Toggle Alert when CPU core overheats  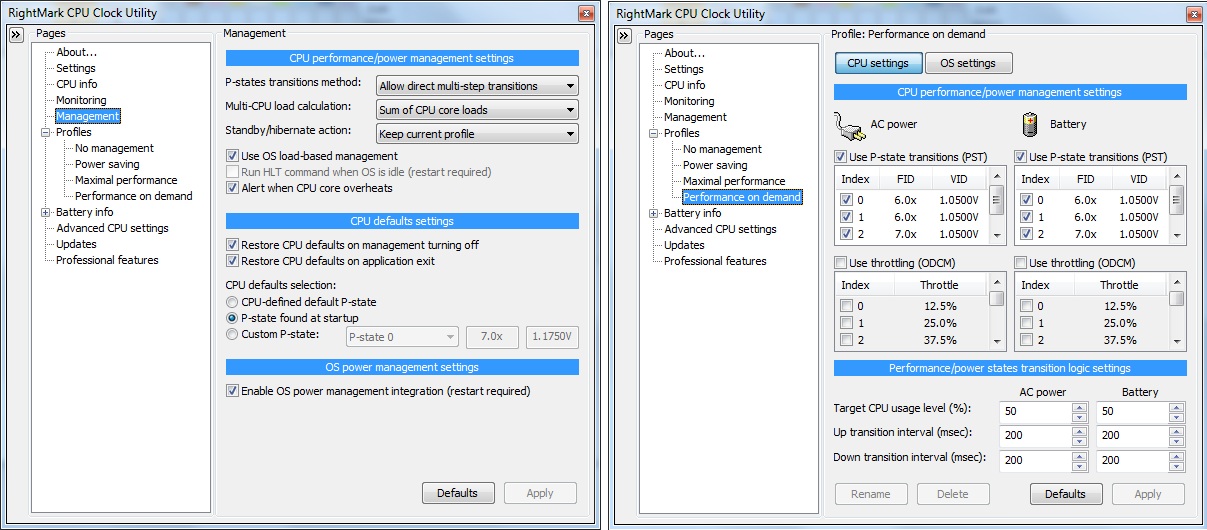(x=233, y=188)
